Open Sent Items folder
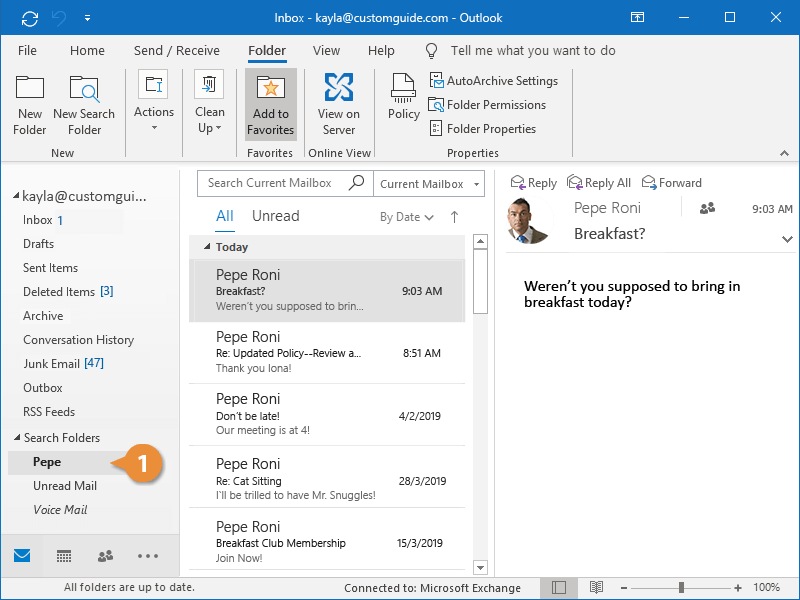This screenshot has width=800, height=600. 51,268
